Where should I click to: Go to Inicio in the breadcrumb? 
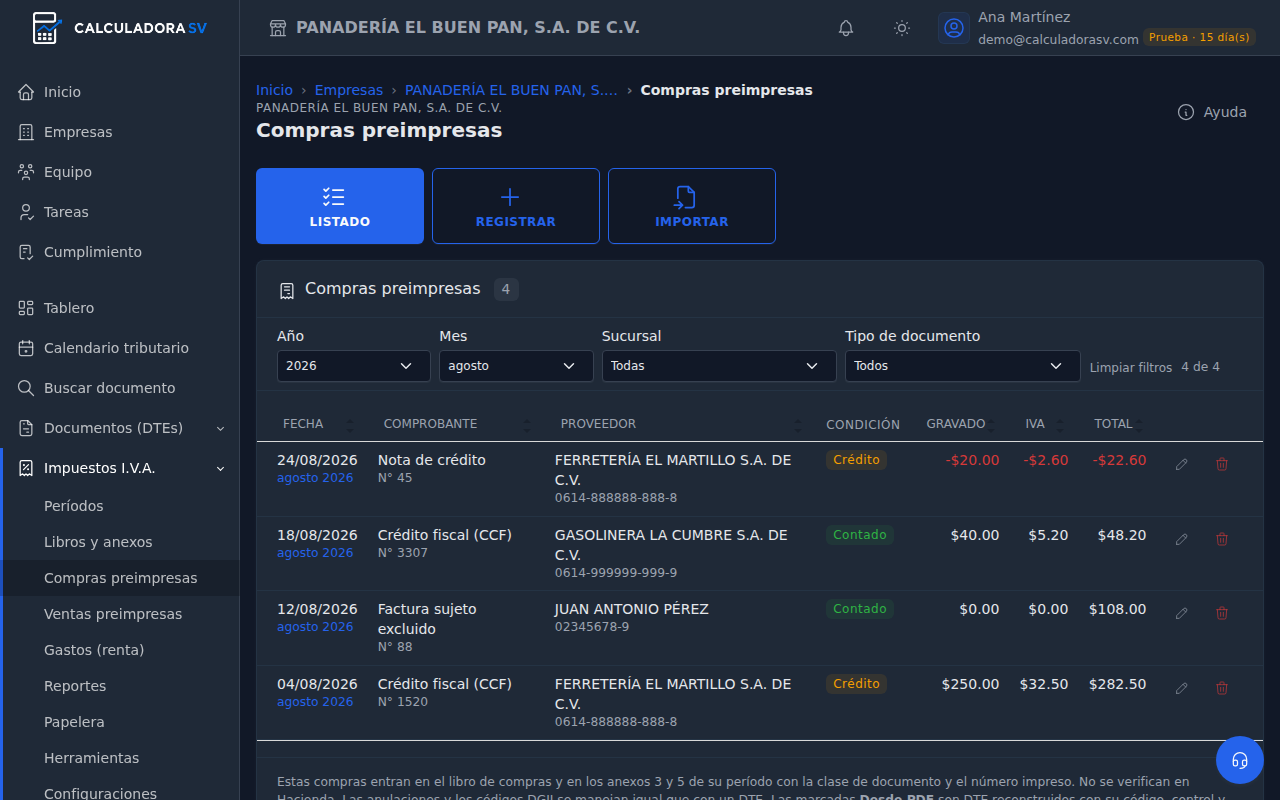pyautogui.click(x=274, y=90)
